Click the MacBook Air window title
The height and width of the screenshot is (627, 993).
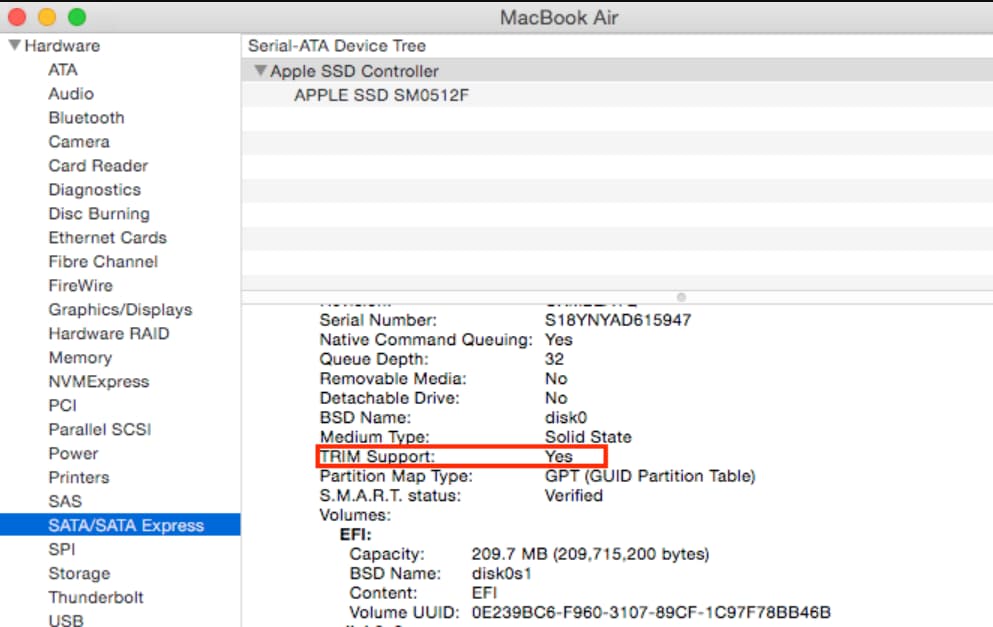click(559, 18)
